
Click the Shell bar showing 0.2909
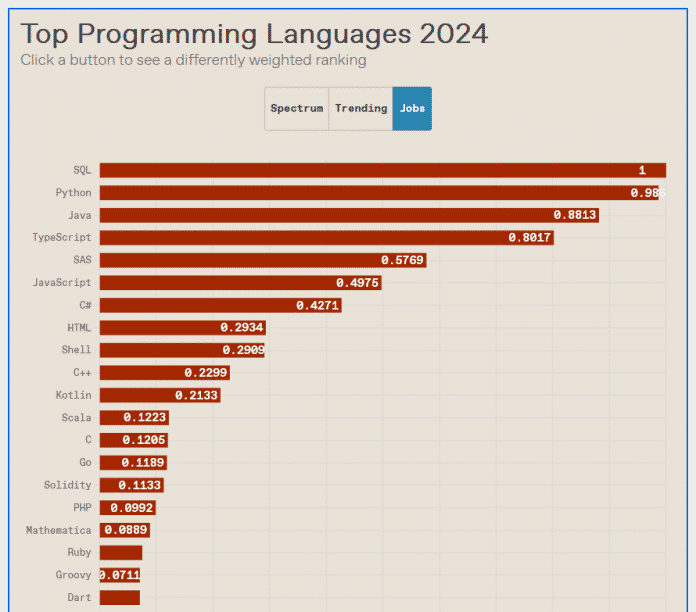pos(182,350)
